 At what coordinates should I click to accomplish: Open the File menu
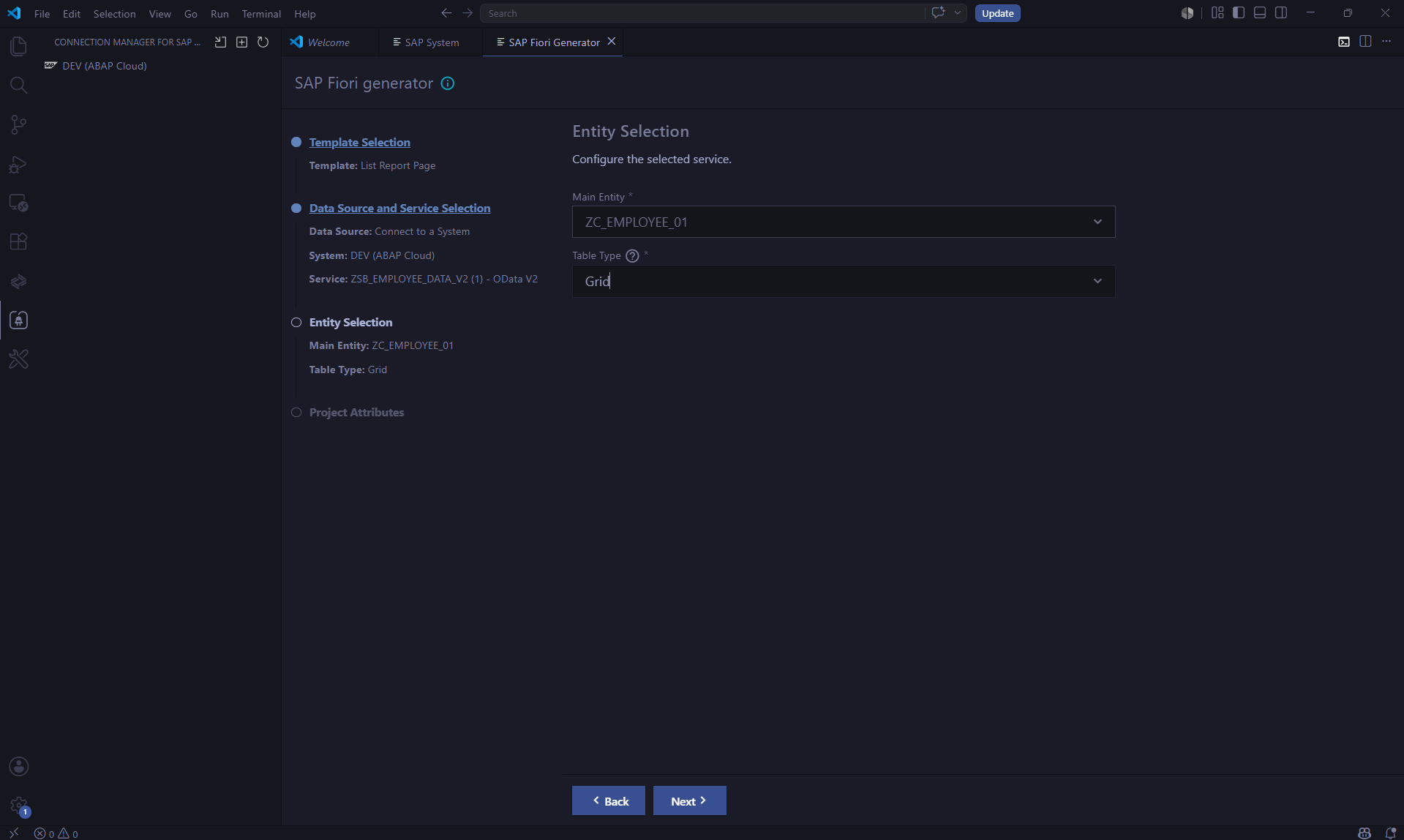click(42, 14)
